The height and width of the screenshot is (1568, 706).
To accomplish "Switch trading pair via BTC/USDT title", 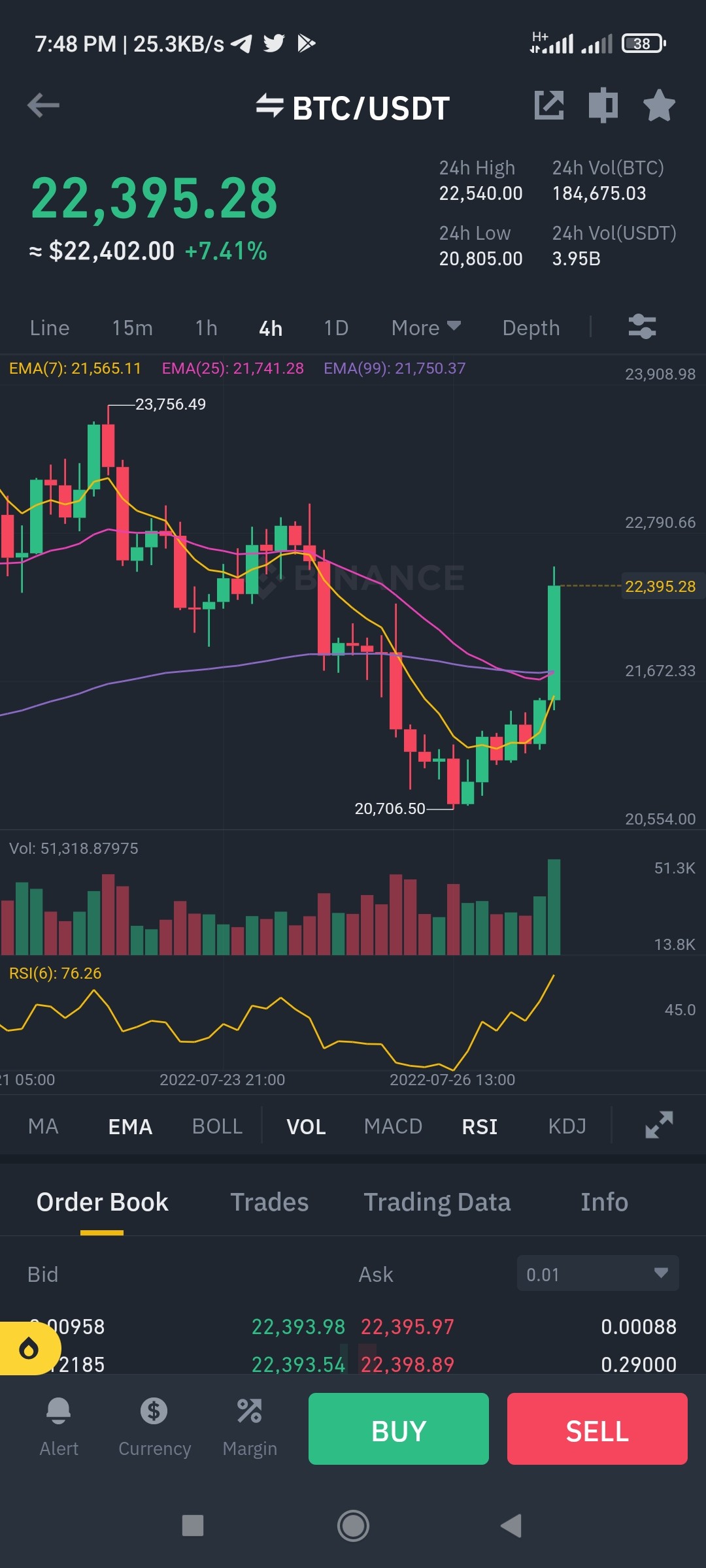I will 353,108.
